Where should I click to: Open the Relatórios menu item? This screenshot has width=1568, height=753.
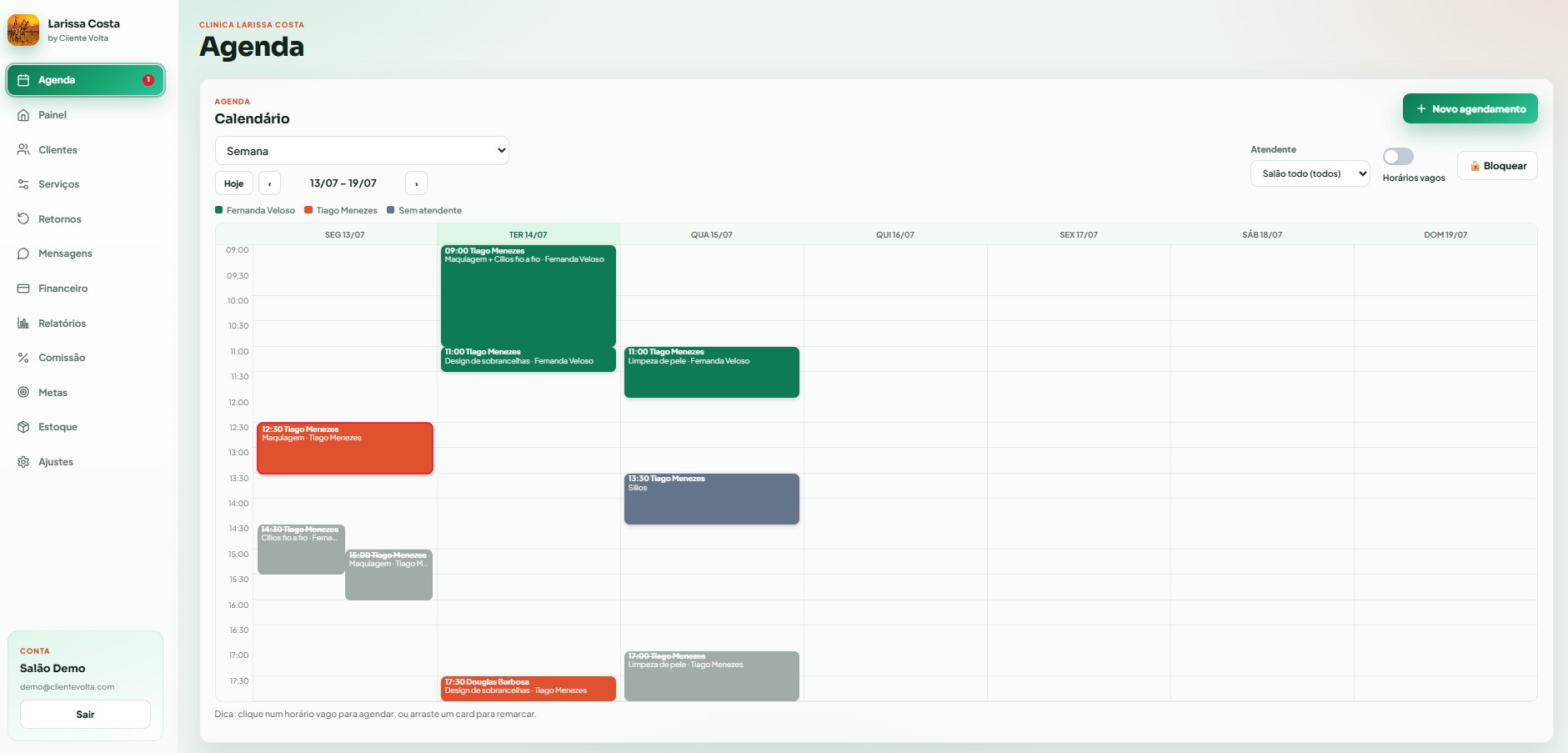coord(86,324)
